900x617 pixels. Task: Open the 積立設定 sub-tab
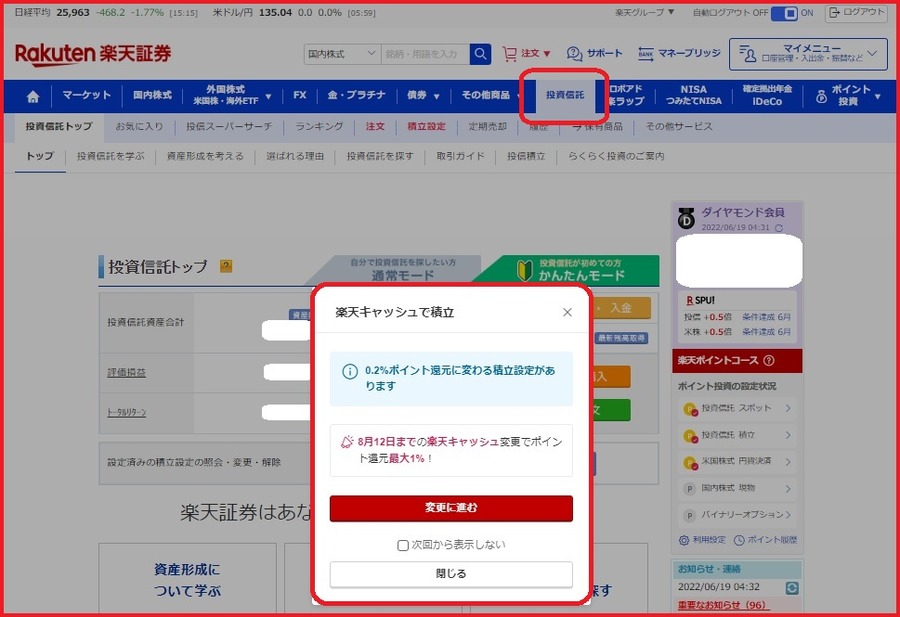click(x=426, y=127)
